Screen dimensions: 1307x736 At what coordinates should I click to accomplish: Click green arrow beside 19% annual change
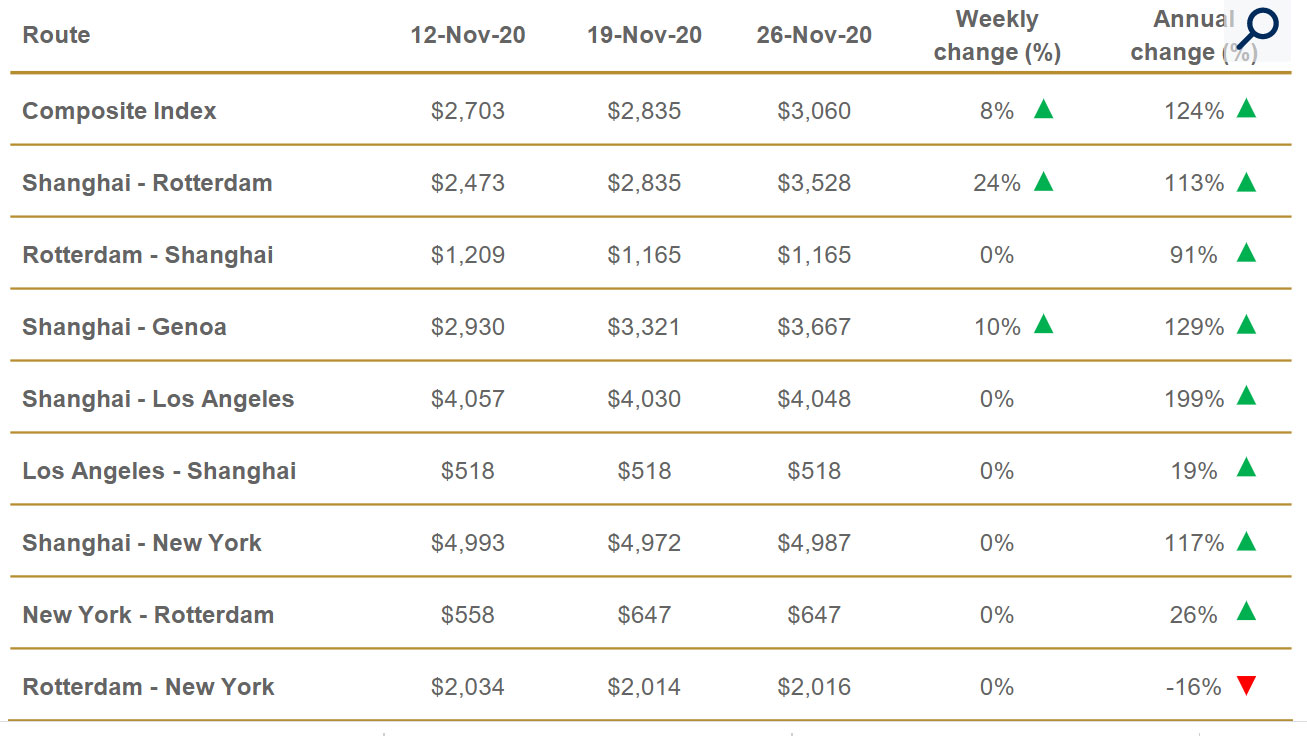coord(1245,467)
